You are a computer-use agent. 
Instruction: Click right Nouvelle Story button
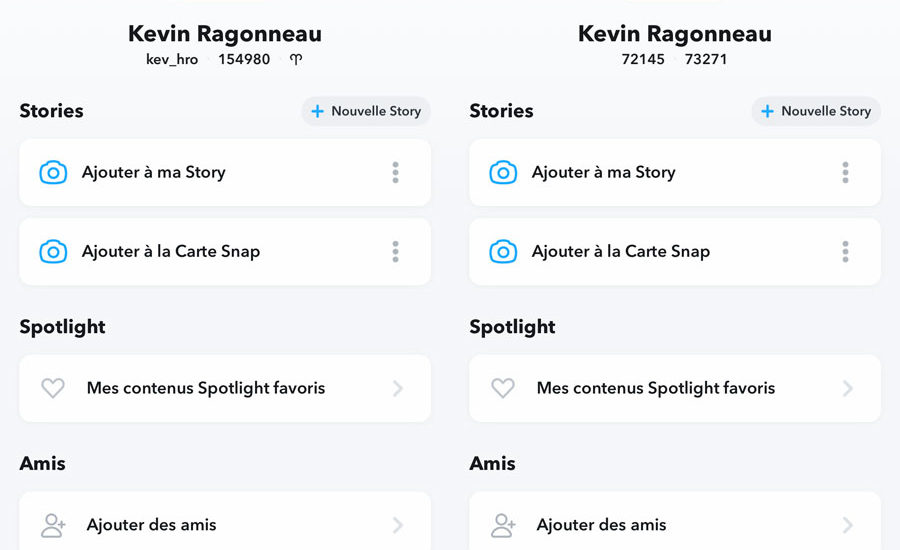point(816,111)
